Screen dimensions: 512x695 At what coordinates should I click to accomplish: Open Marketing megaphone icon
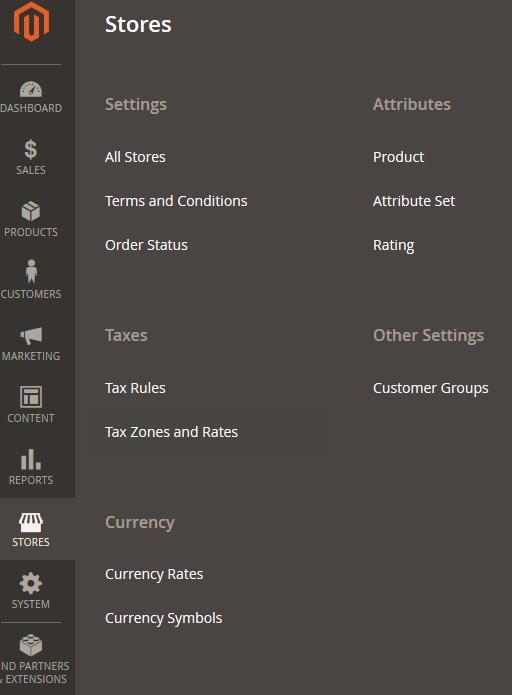[31, 336]
